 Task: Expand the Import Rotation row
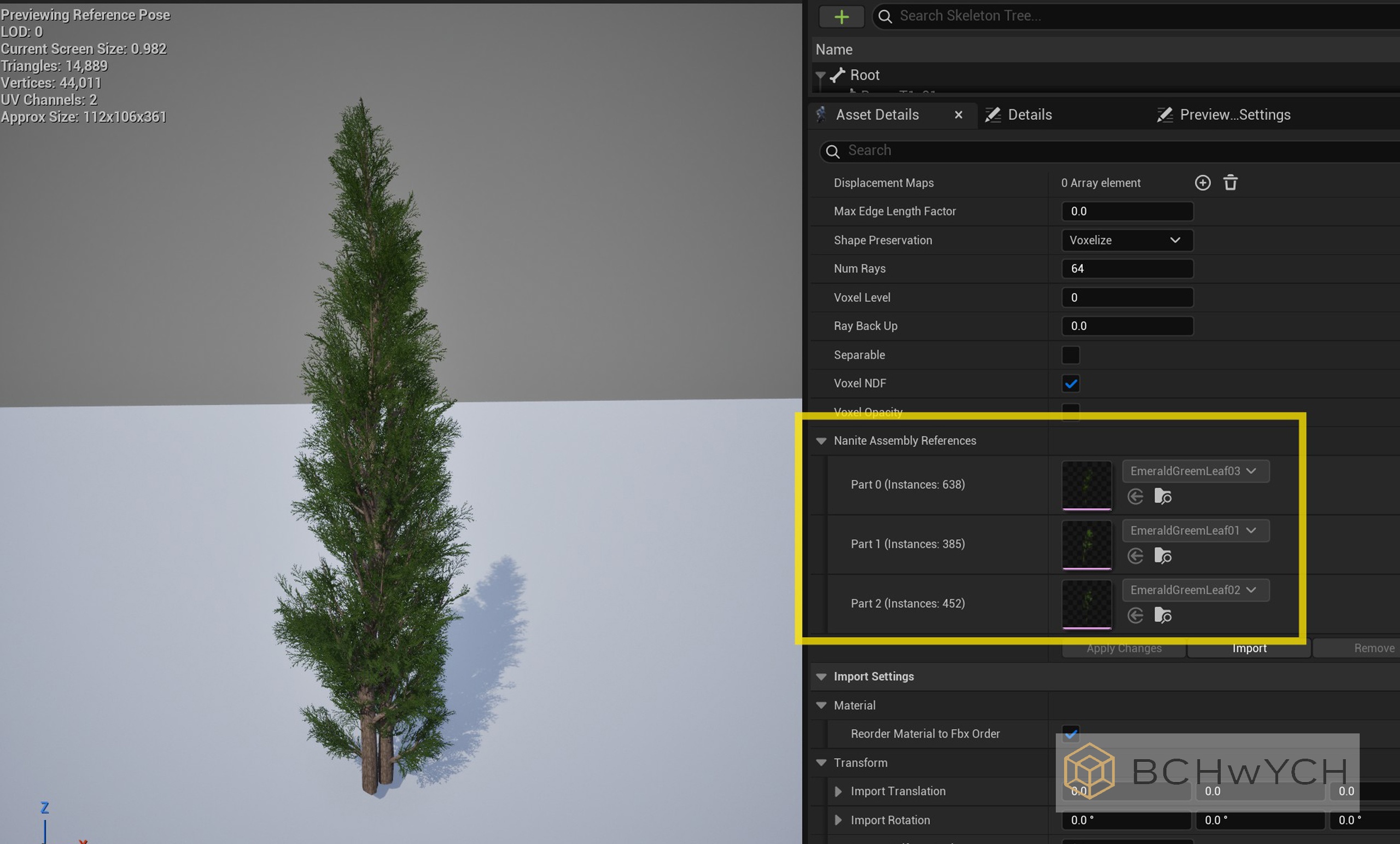837,820
